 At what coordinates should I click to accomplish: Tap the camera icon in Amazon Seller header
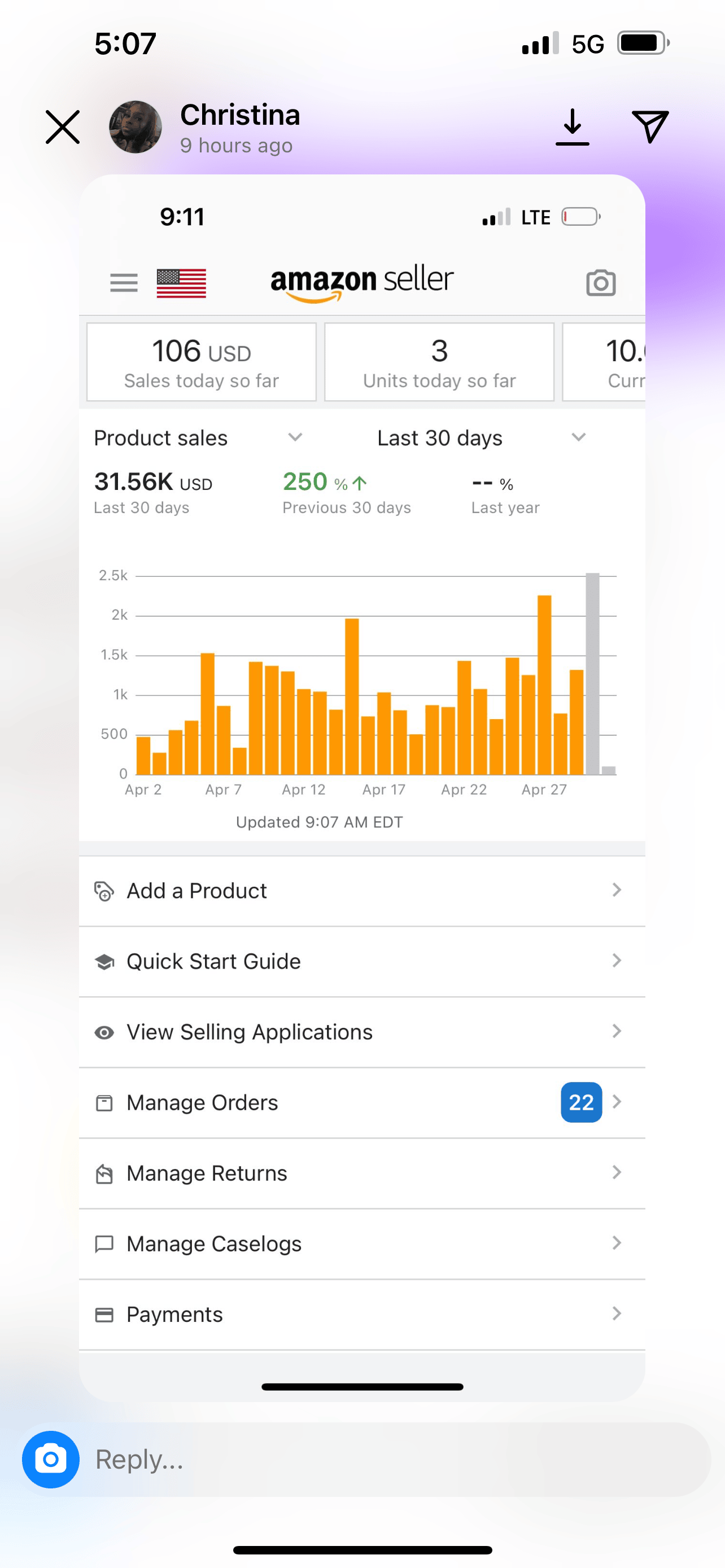click(600, 283)
